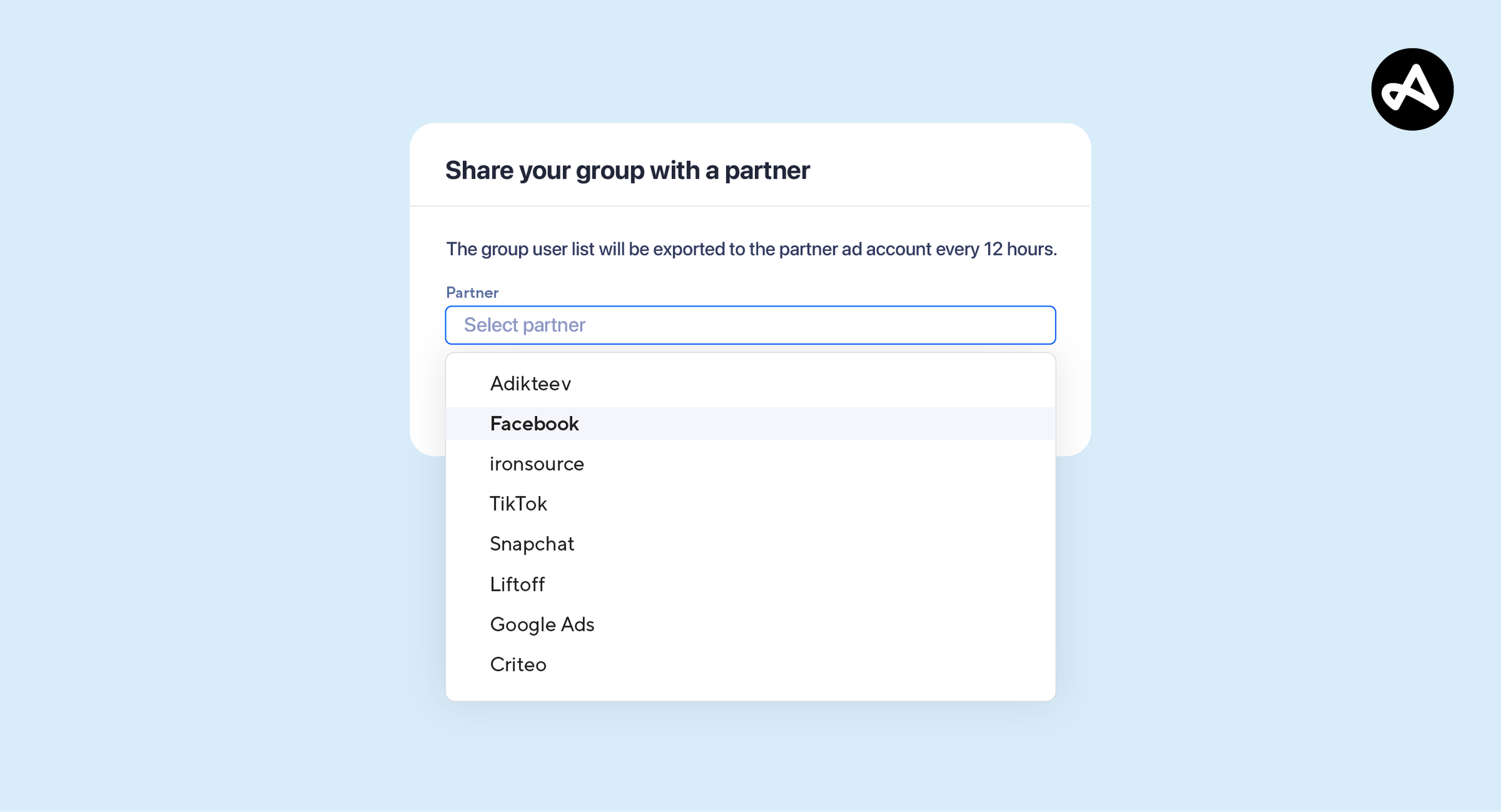Viewport: 1501px width, 812px height.
Task: Select Liftoff in the partner list
Action: point(517,584)
